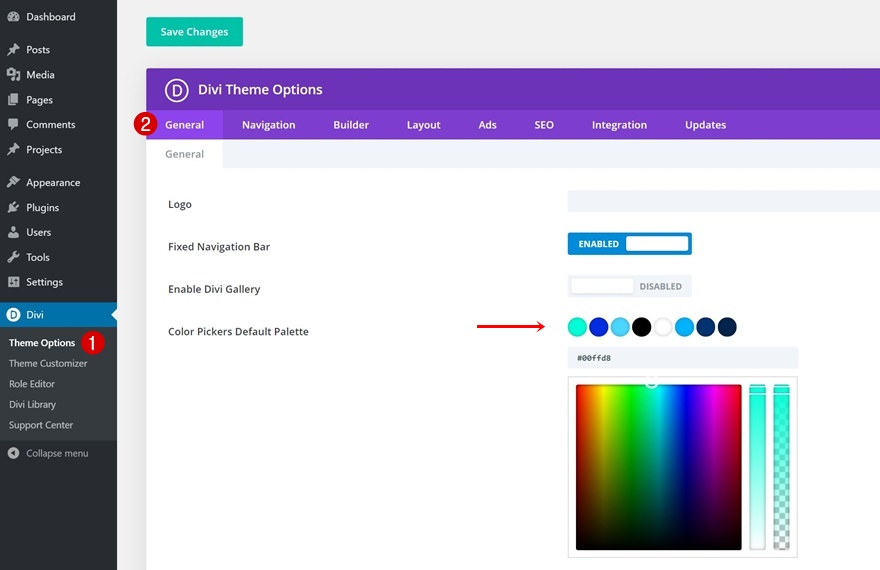Disable the Fixed Navigation Bar toggle
This screenshot has height=570, width=880.
629,244
